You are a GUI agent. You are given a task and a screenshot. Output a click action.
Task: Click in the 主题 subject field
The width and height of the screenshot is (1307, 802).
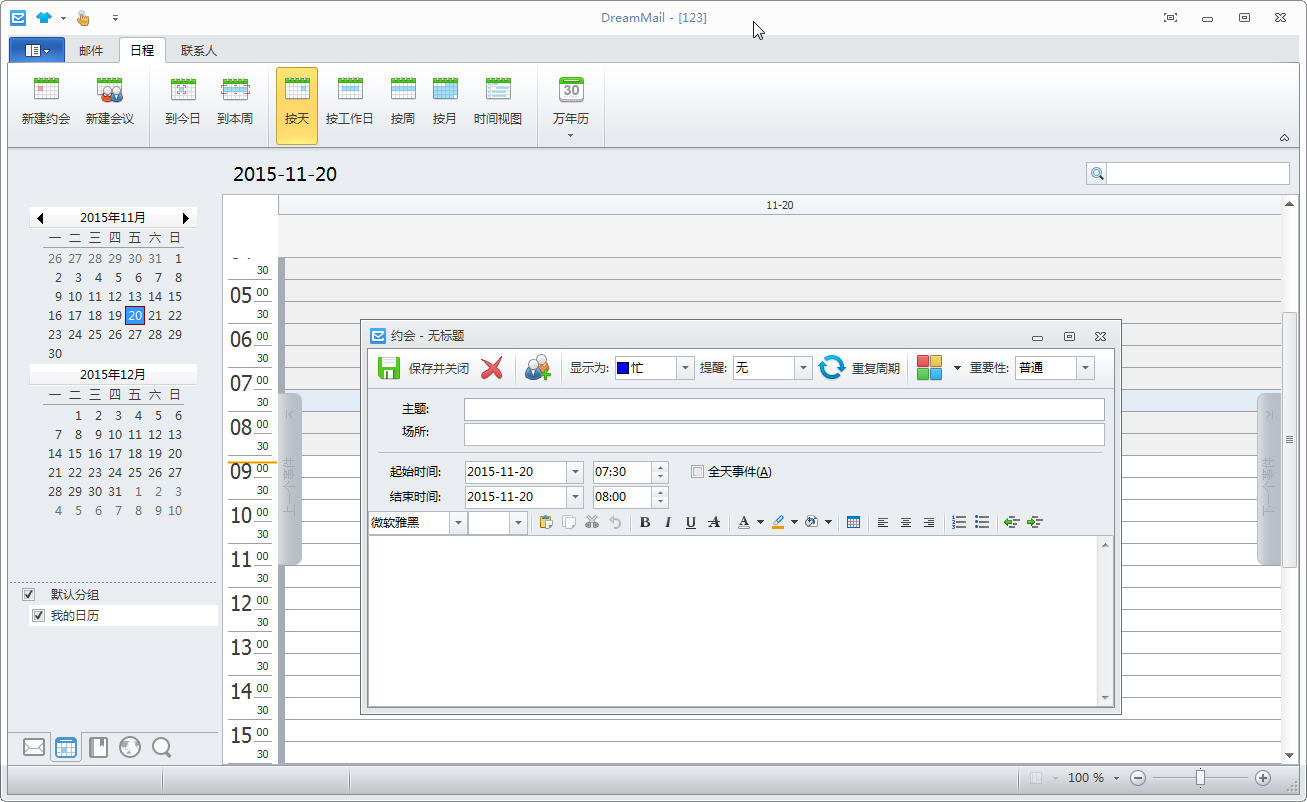[784, 409]
